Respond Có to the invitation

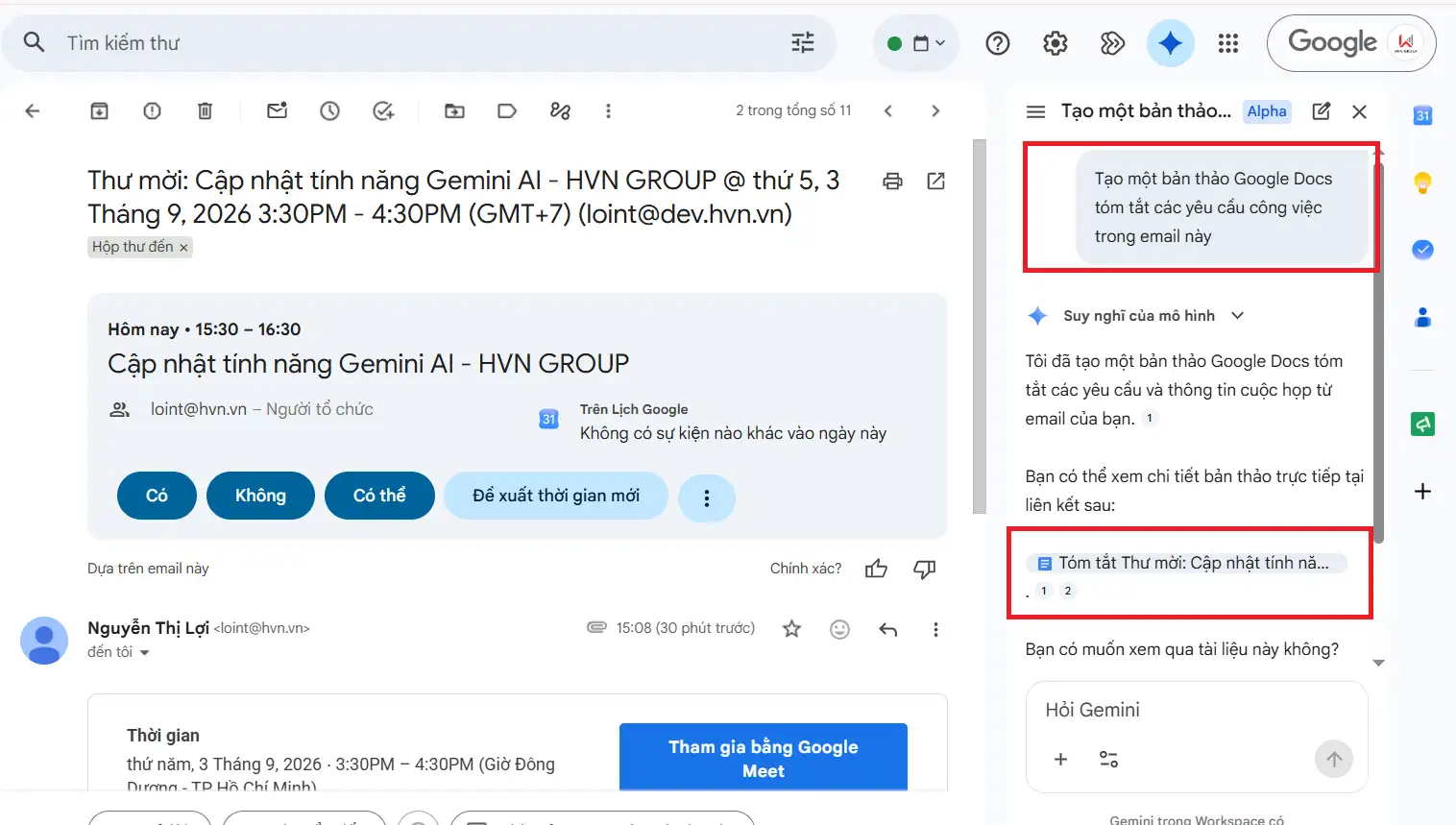point(157,496)
